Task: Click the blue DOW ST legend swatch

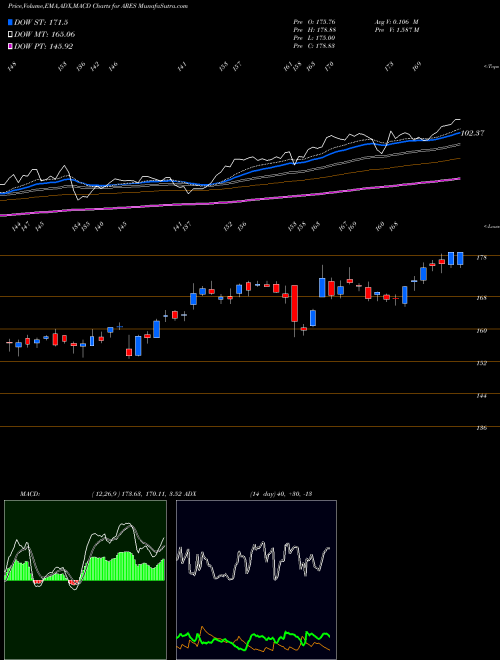Action: pyautogui.click(x=11, y=22)
